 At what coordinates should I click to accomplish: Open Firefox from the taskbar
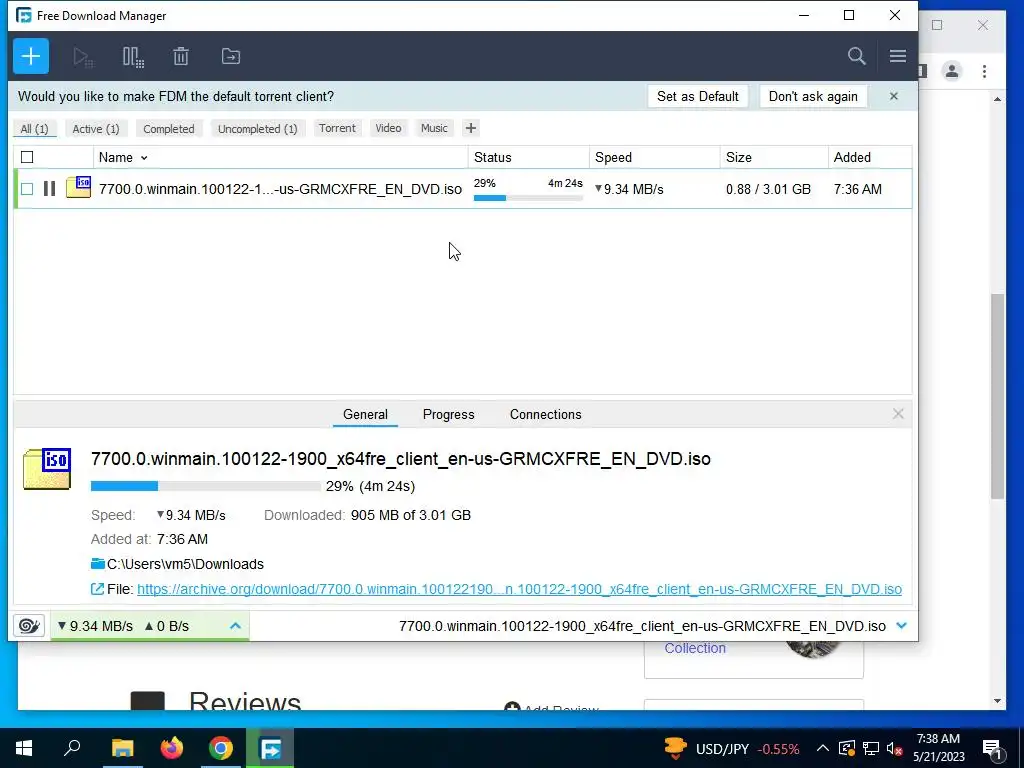172,748
